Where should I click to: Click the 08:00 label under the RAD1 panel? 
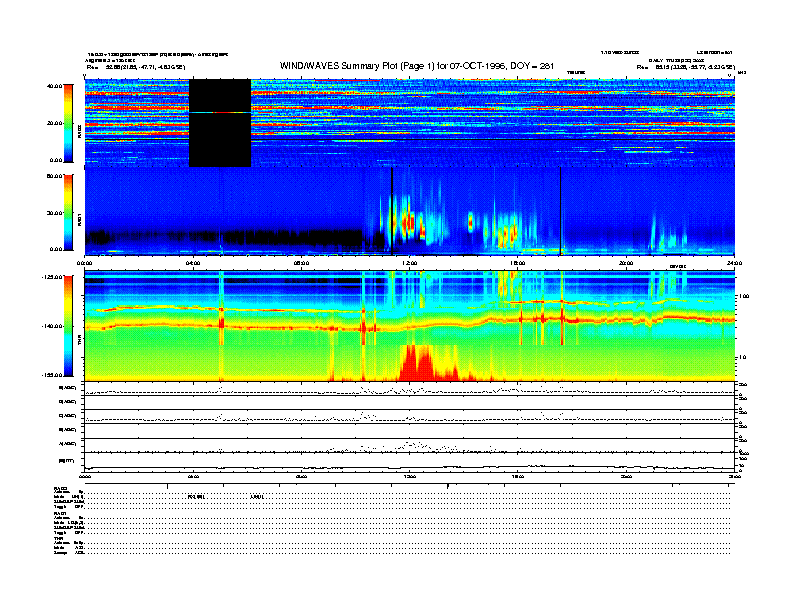pyautogui.click(x=301, y=263)
